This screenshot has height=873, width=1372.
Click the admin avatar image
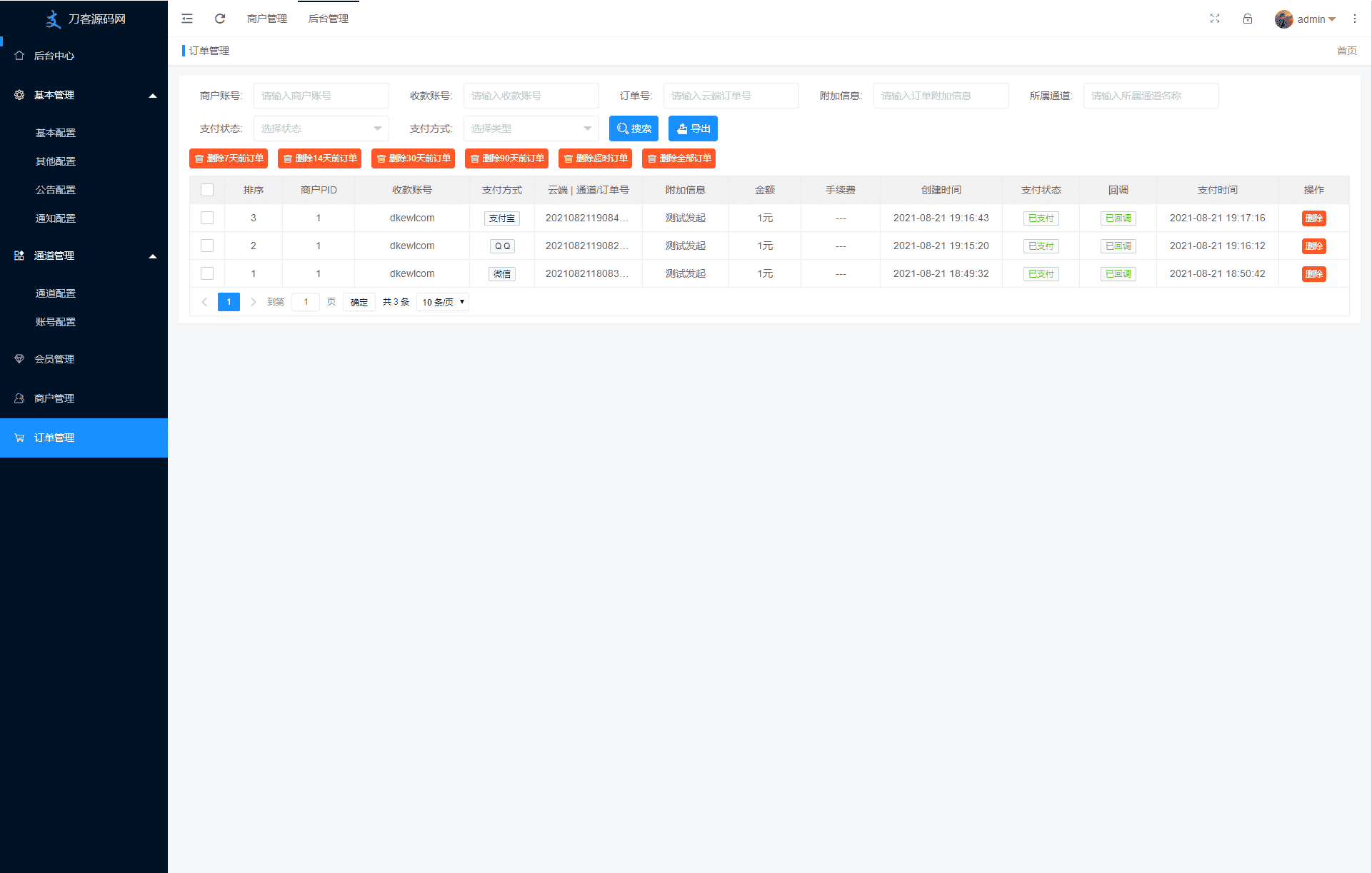click(1283, 19)
